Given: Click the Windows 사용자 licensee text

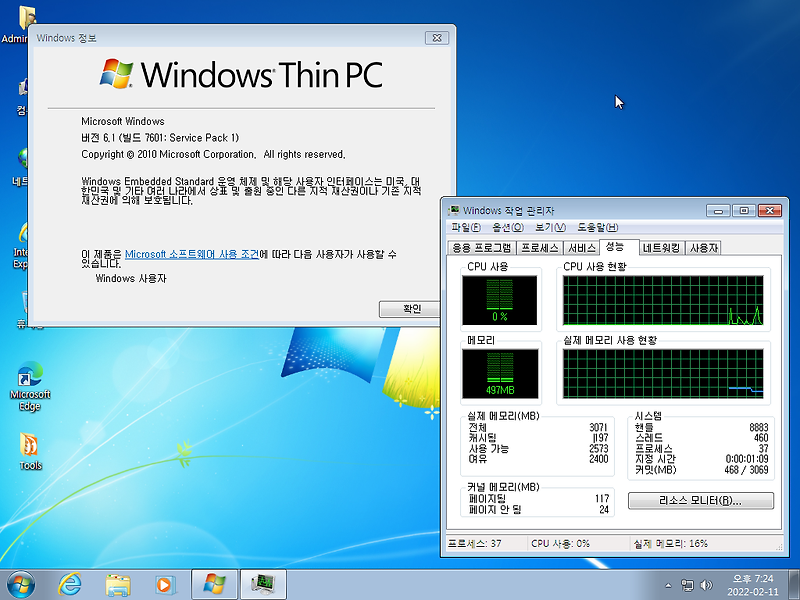Looking at the screenshot, I should tap(131, 279).
